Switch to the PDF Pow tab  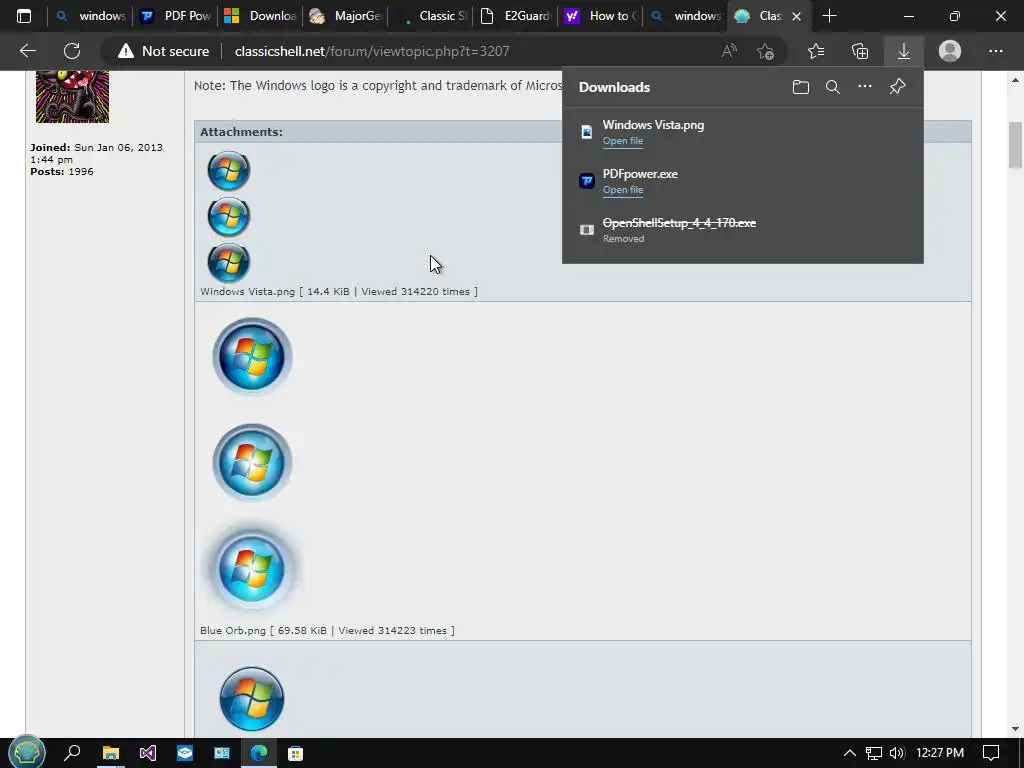pos(176,16)
